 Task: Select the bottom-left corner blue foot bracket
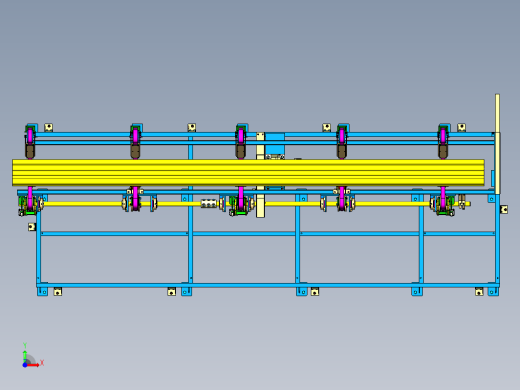[x=42, y=291]
